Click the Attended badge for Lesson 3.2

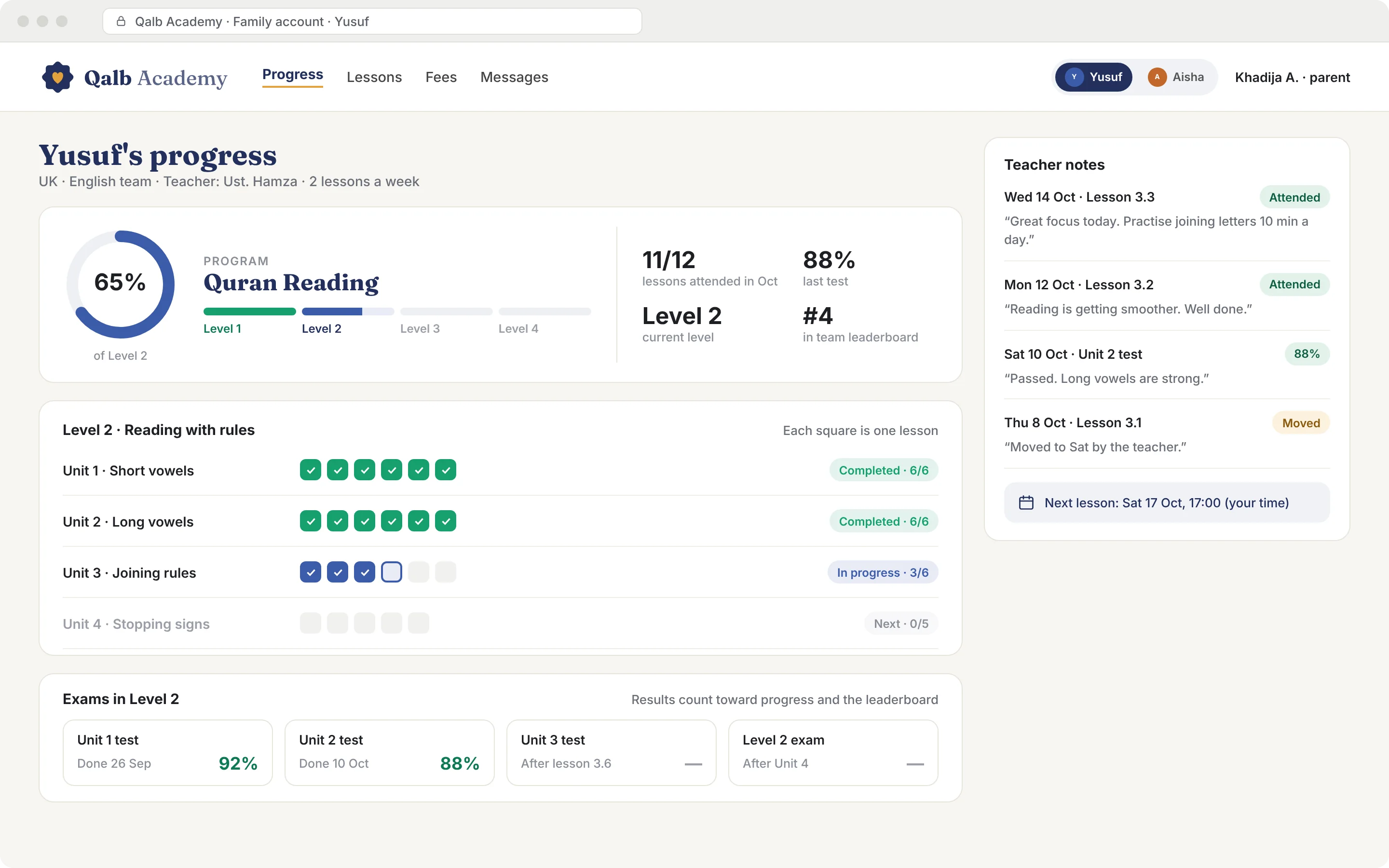[x=1294, y=284]
